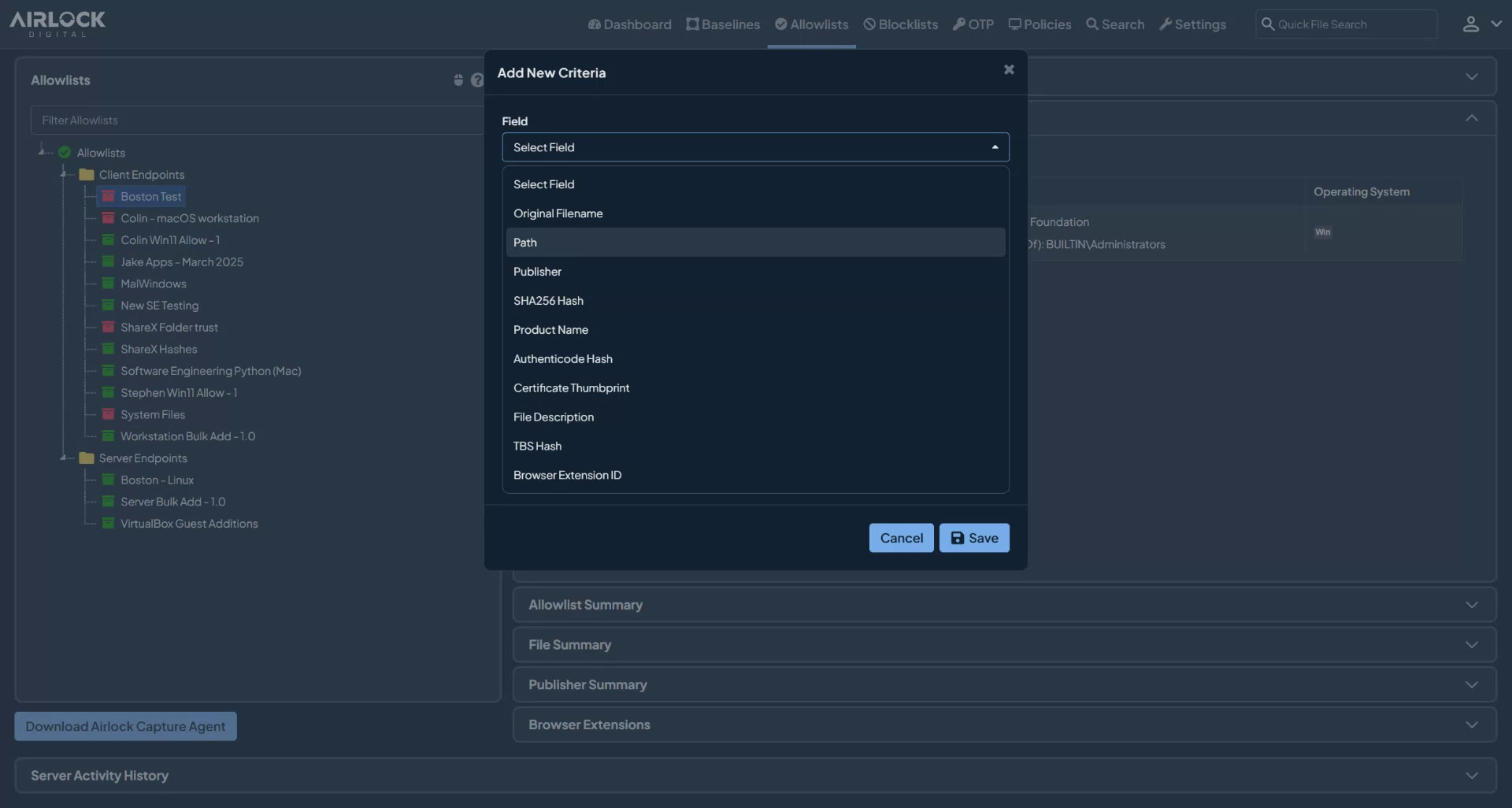Expand the Browser Extensions section

coord(1472,725)
